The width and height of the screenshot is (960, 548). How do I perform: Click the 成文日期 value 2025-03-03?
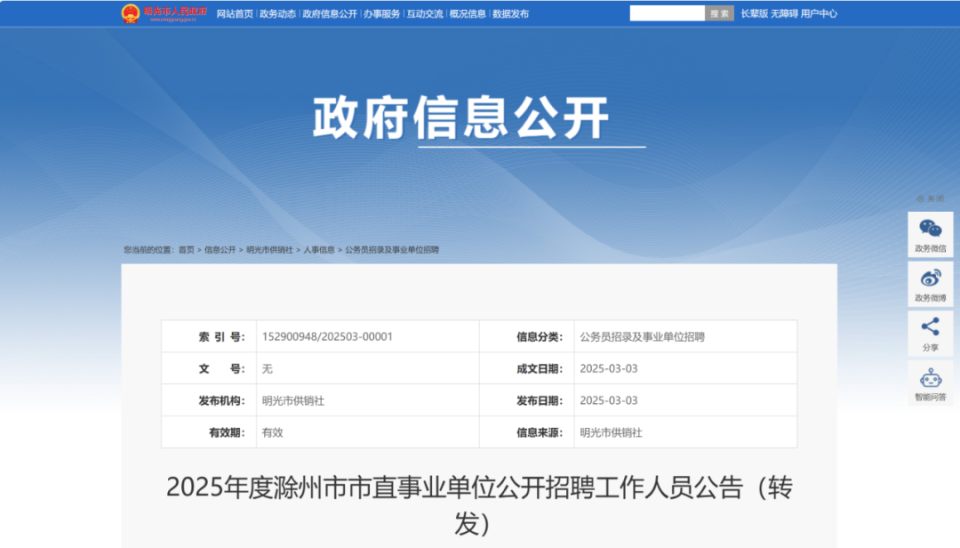(609, 369)
